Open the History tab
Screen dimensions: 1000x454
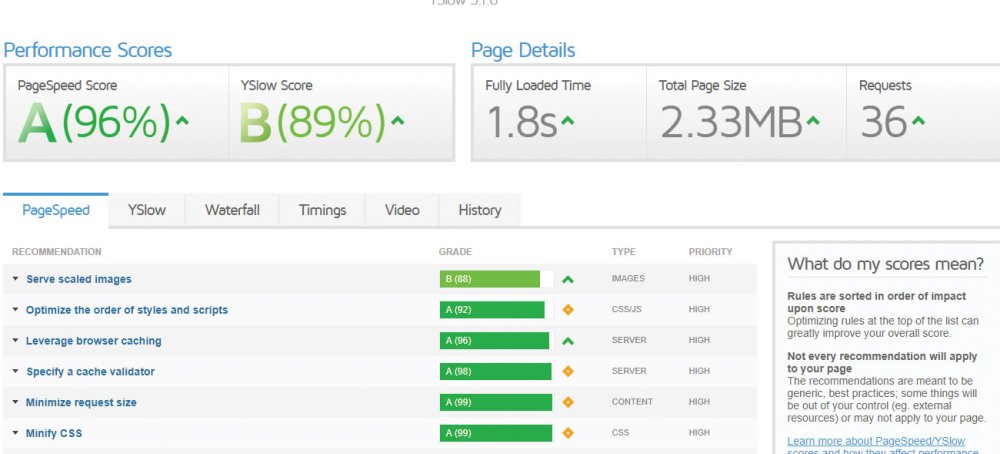click(x=480, y=210)
